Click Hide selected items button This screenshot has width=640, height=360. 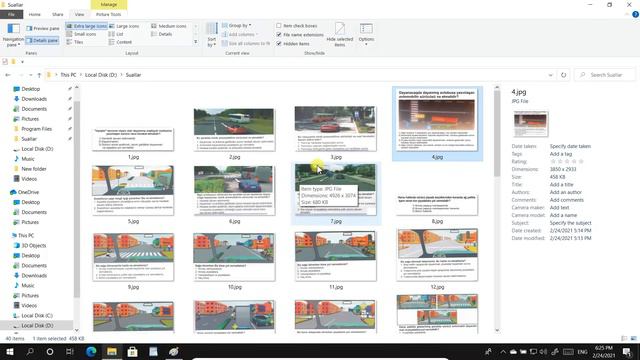(x=340, y=35)
